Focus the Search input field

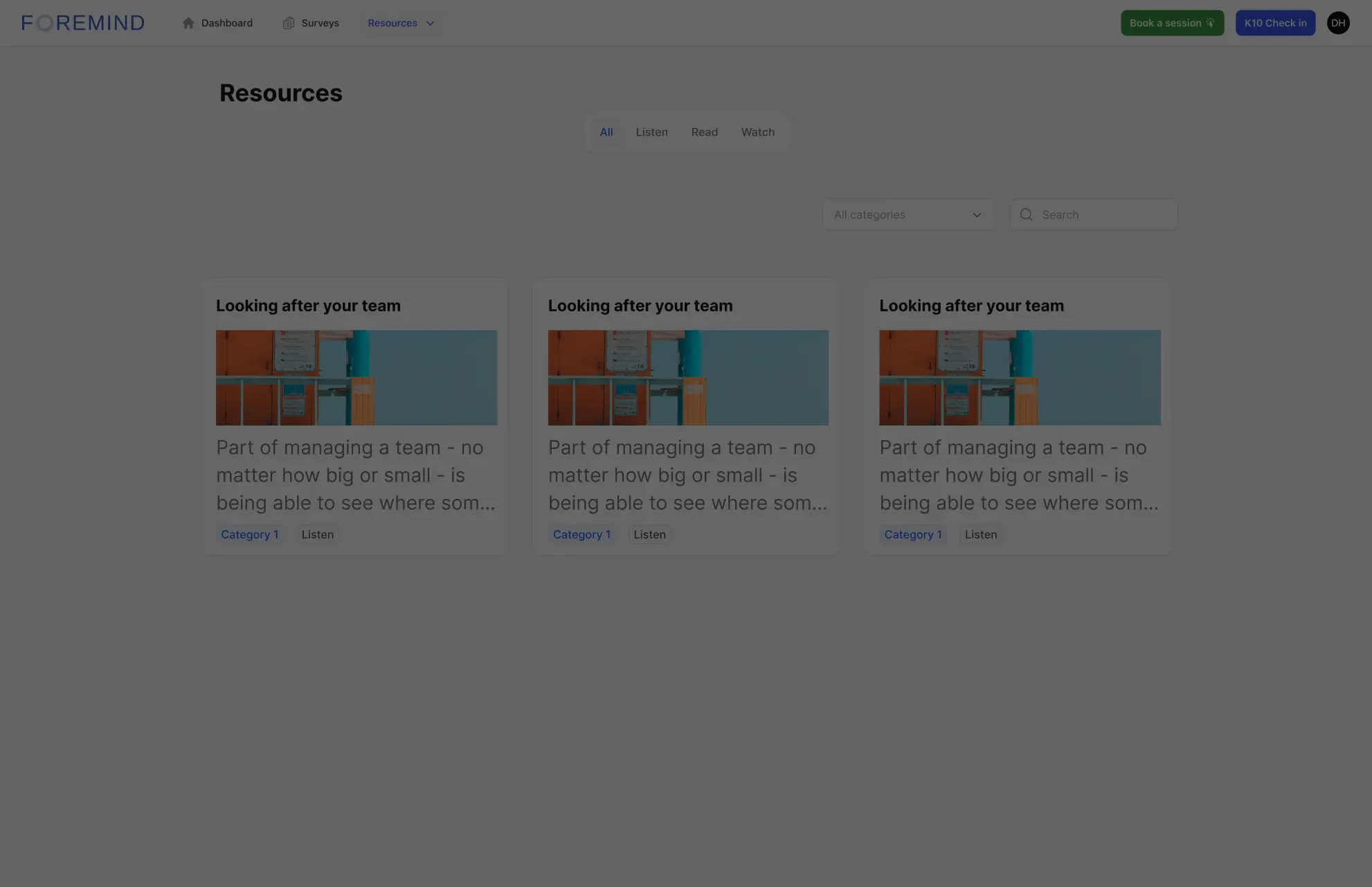click(1104, 214)
